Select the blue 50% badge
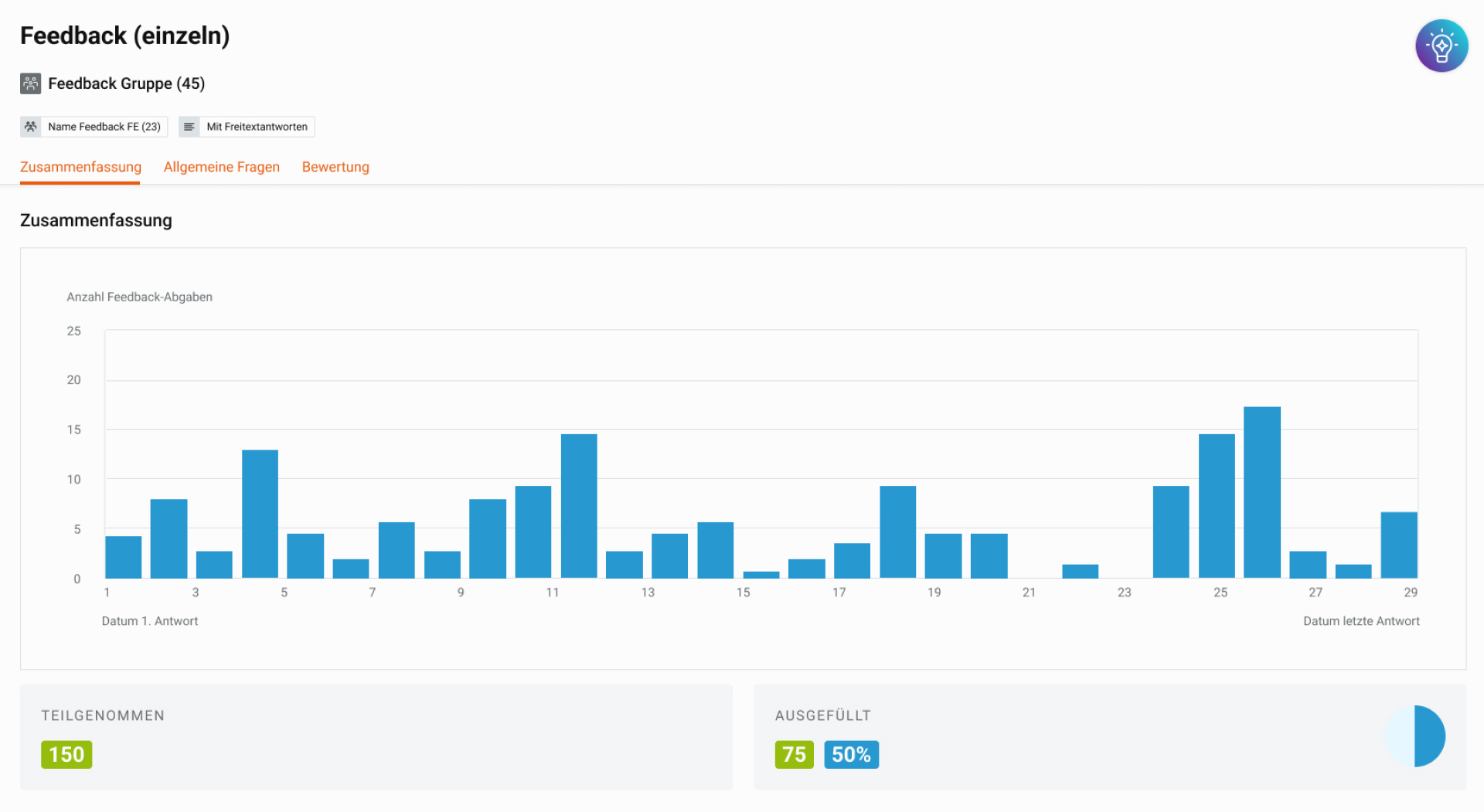Screen dimensions: 1484x812 pos(851,754)
